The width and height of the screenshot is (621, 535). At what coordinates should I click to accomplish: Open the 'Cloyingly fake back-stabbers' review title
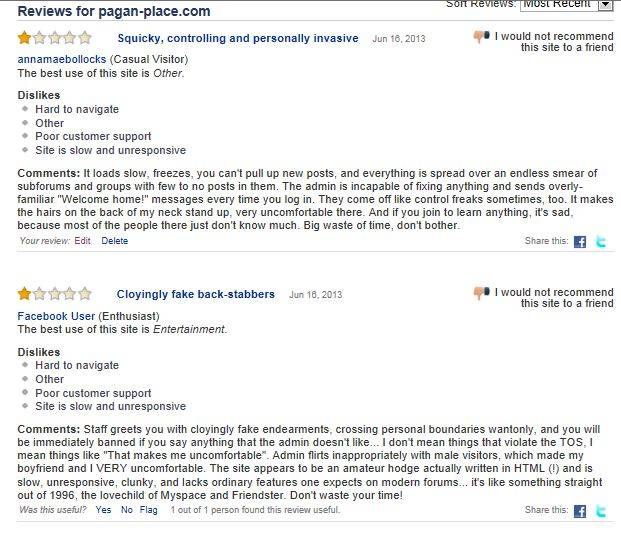click(196, 294)
